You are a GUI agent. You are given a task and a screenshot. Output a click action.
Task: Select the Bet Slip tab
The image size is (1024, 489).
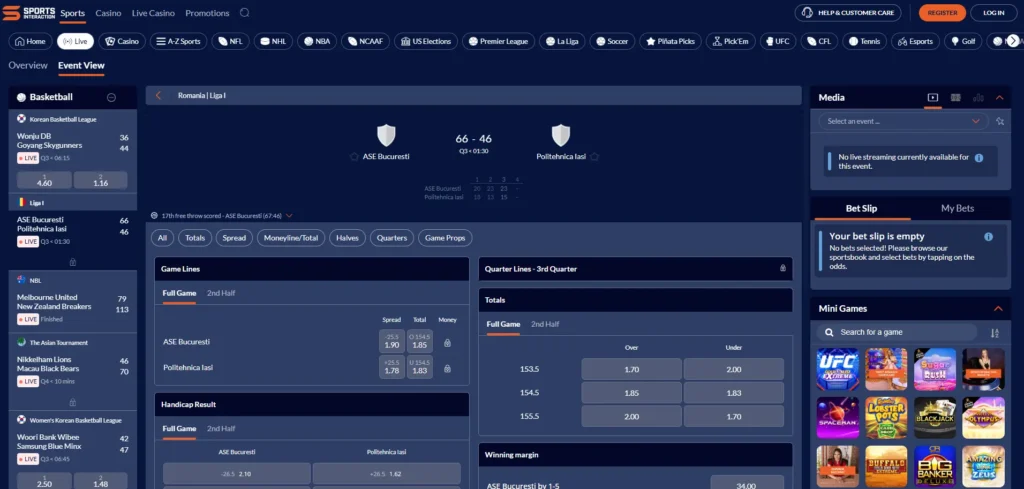tap(861, 208)
